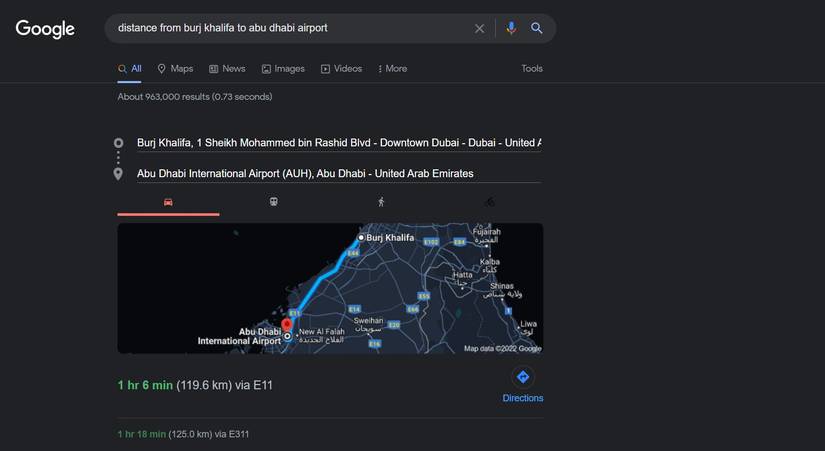This screenshot has height=451, width=825.
Task: Switch to the Maps tab
Action: pos(175,69)
